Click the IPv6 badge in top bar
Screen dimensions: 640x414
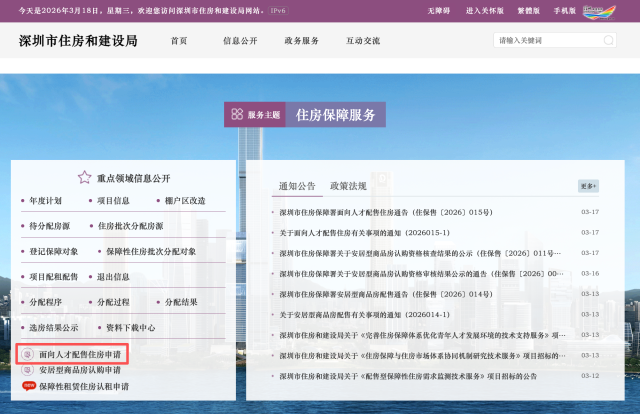pos(278,11)
